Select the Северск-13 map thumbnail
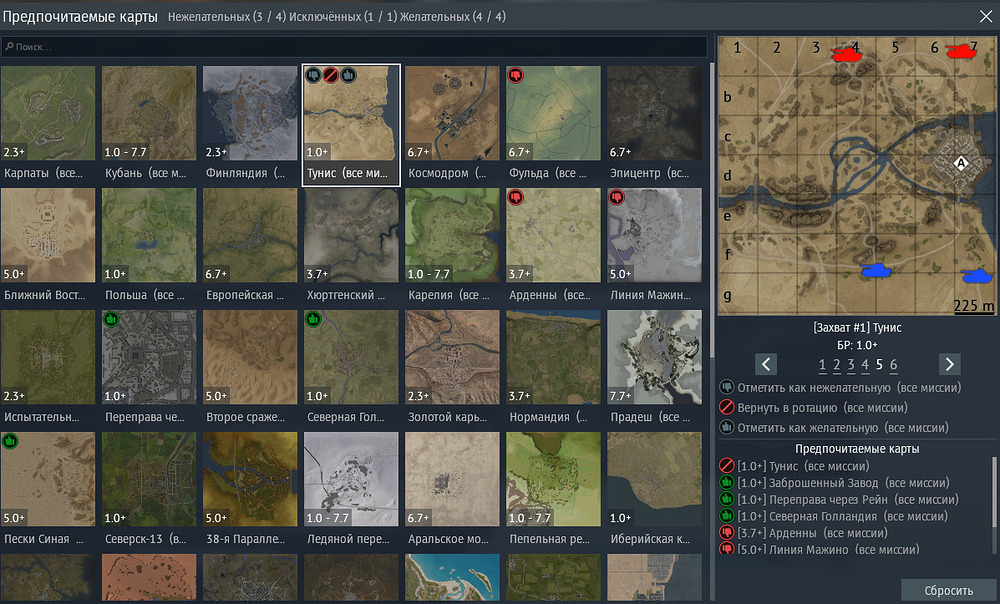The height and width of the screenshot is (604, 1000). (149, 479)
